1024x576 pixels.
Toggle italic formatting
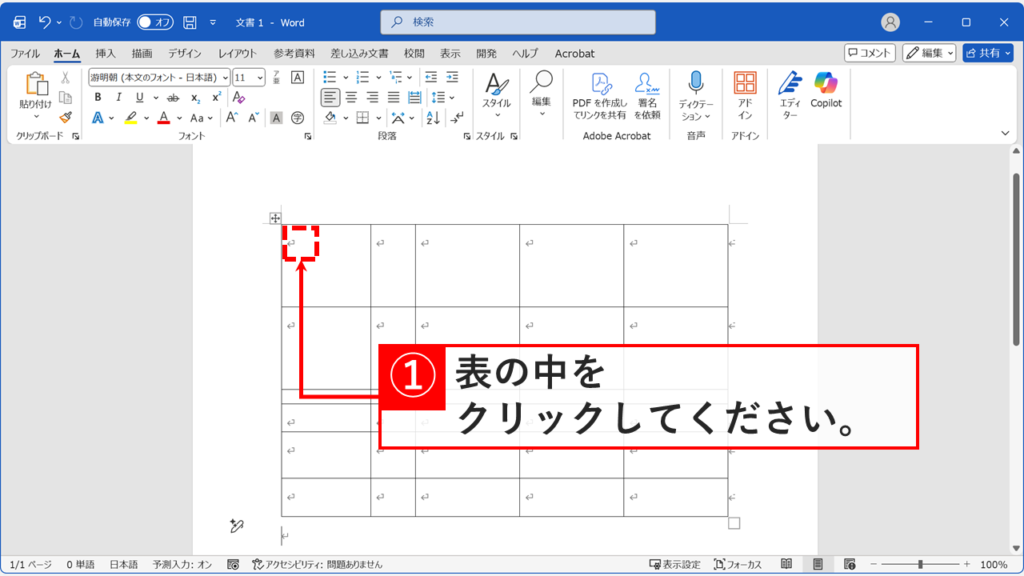(119, 97)
